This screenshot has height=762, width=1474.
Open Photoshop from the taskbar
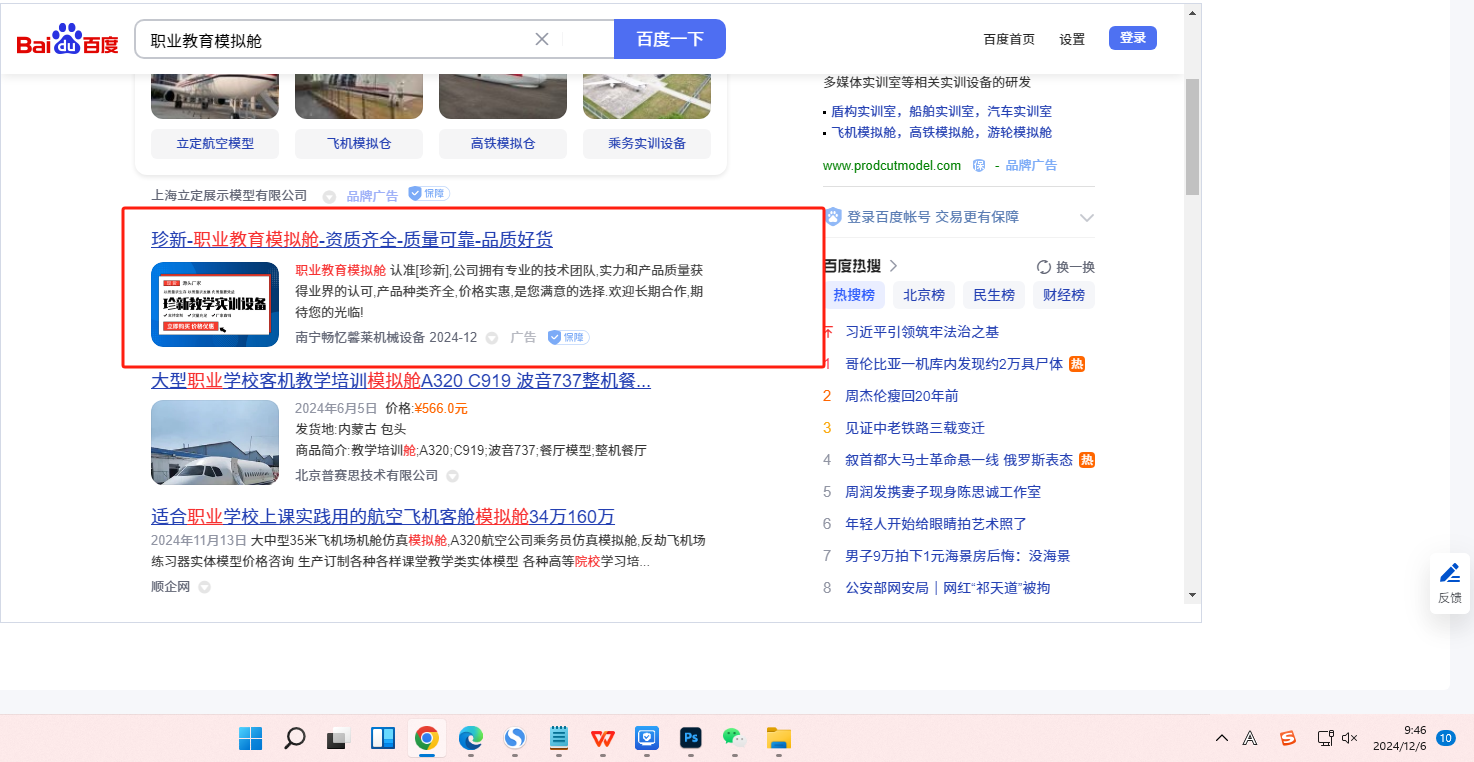(690, 738)
